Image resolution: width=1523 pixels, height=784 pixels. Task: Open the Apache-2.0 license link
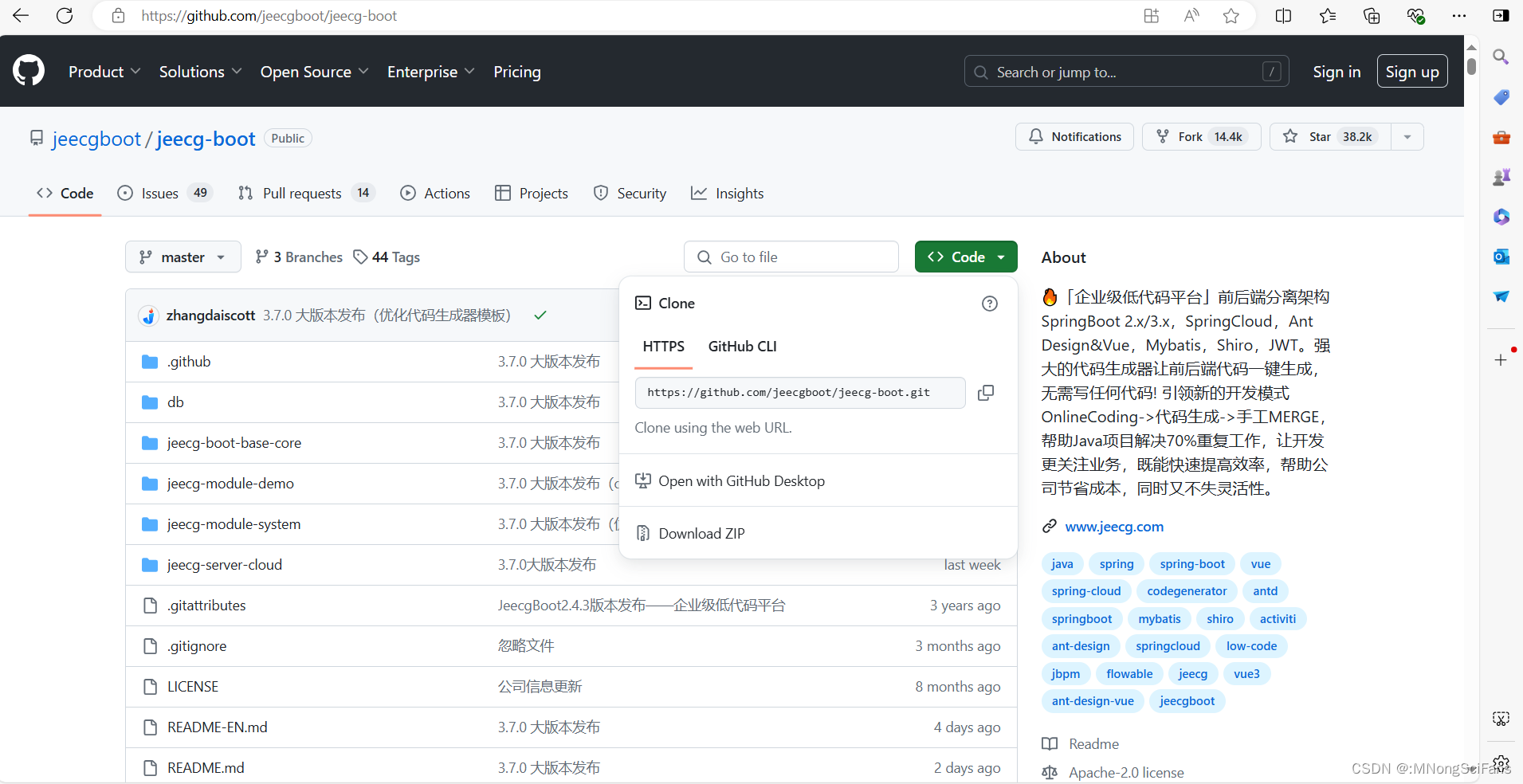click(1126, 772)
